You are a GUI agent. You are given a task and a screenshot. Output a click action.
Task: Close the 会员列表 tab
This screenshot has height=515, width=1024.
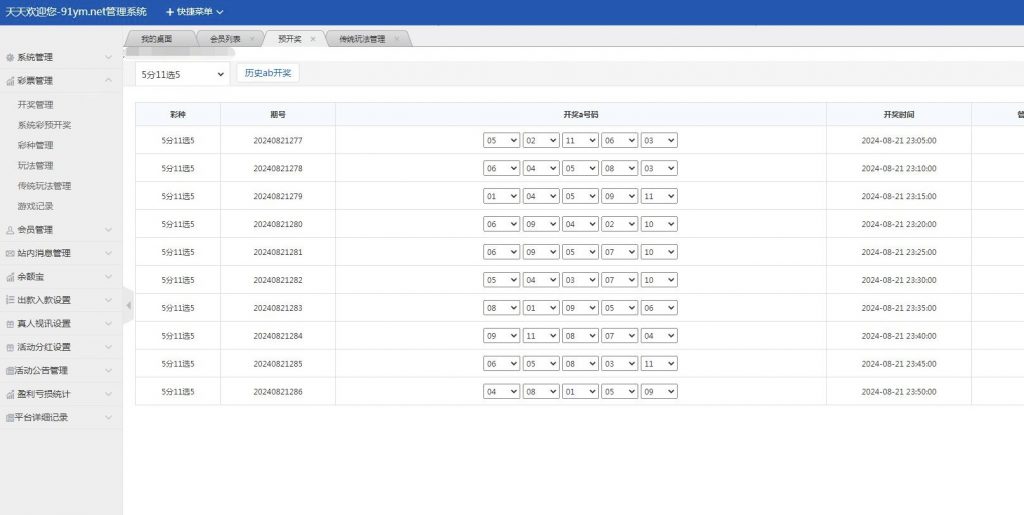[252, 39]
